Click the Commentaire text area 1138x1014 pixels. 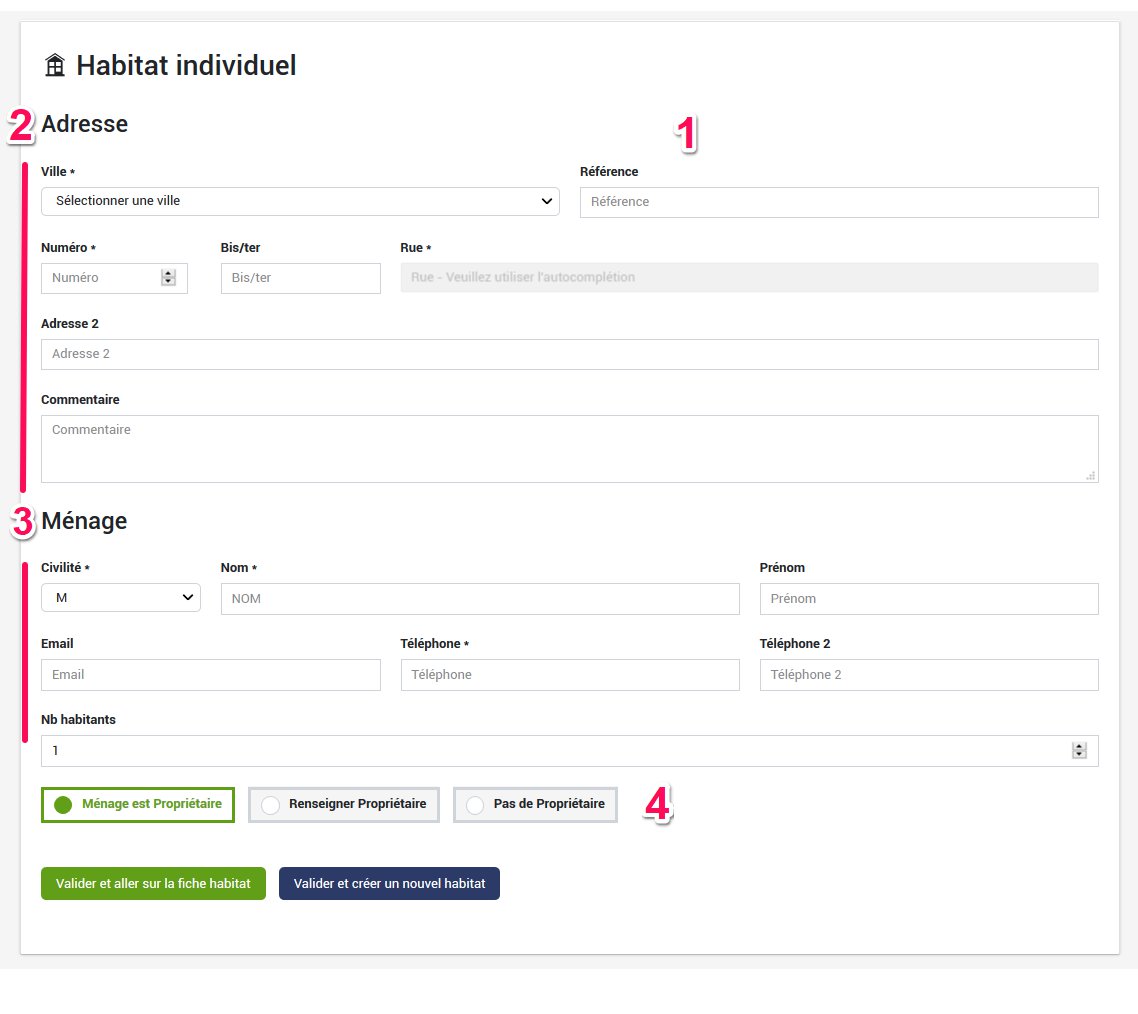tap(569, 445)
